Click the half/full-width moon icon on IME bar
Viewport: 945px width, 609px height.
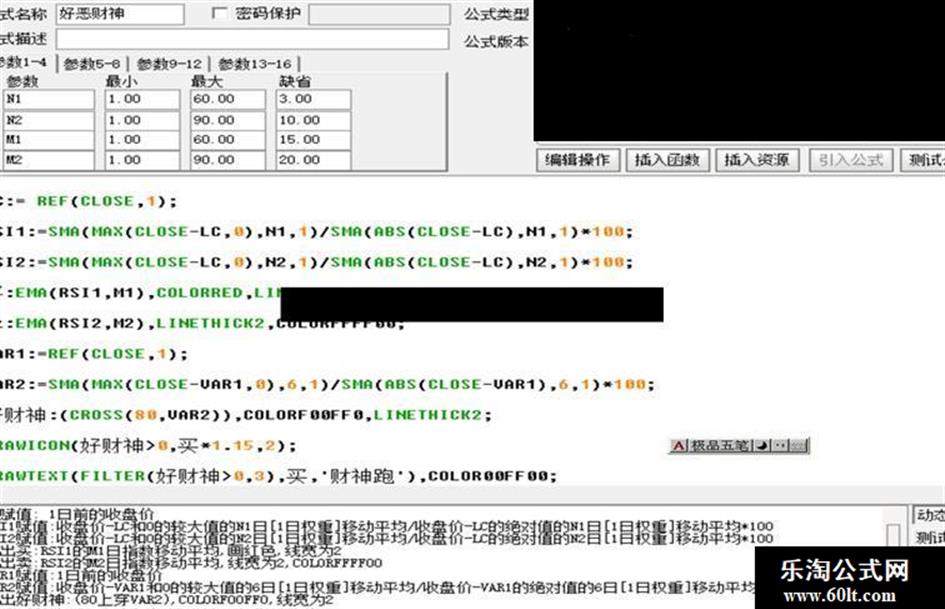coord(762,446)
